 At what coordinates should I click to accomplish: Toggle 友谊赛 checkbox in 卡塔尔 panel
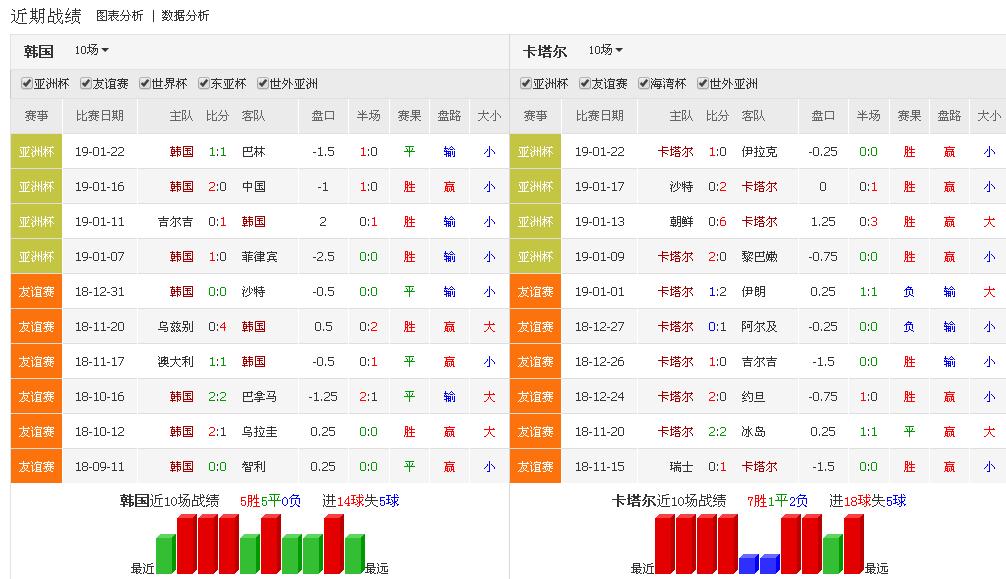pyautogui.click(x=585, y=84)
